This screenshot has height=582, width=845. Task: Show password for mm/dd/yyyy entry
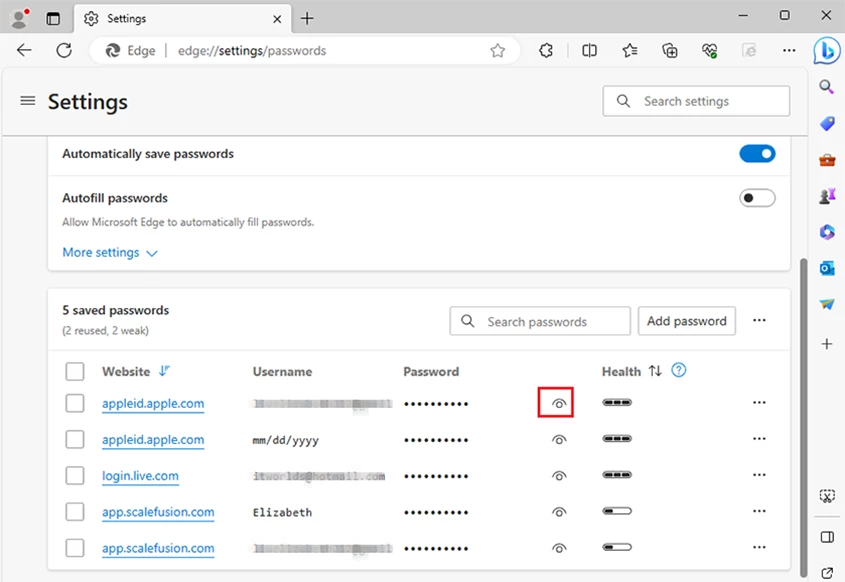coord(559,440)
